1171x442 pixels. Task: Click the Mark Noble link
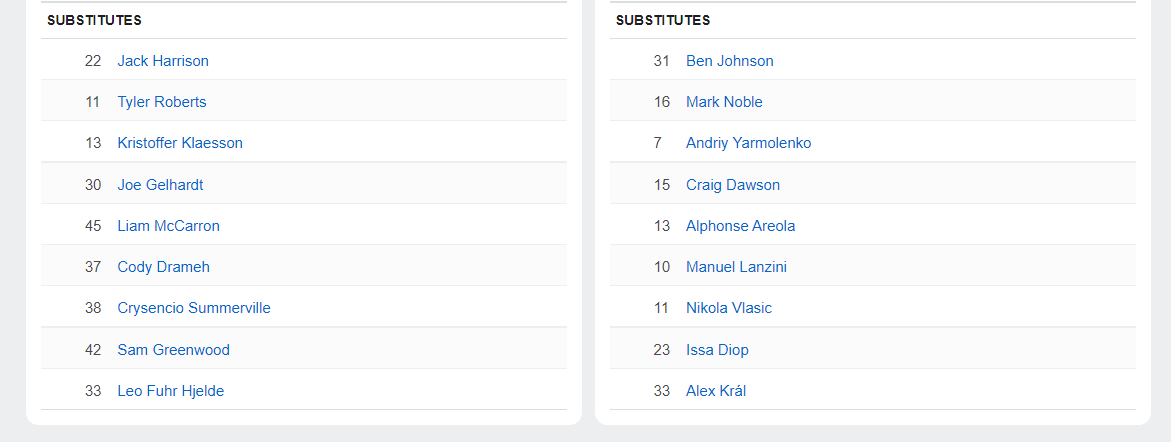click(x=724, y=102)
